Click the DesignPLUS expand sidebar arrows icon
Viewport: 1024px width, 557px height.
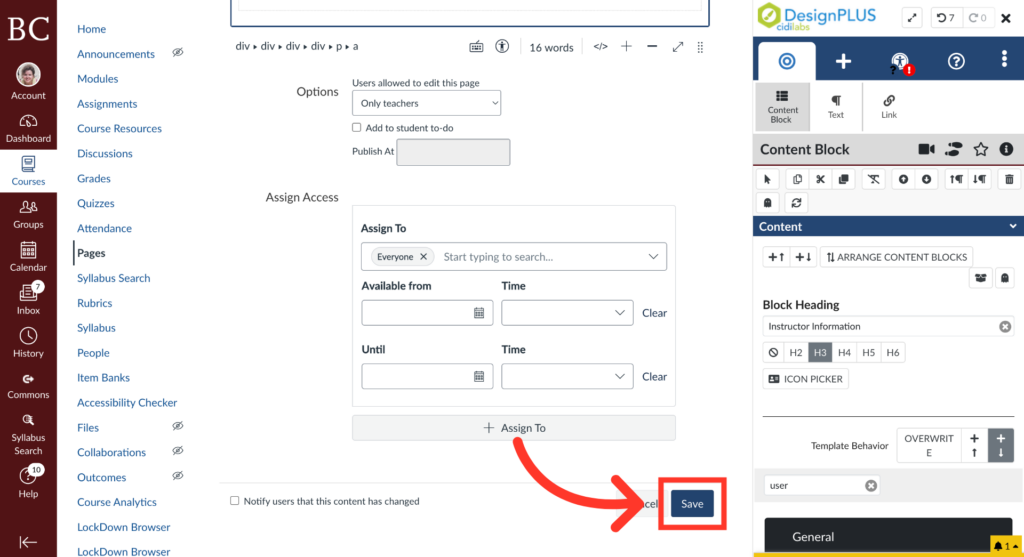[x=912, y=18]
